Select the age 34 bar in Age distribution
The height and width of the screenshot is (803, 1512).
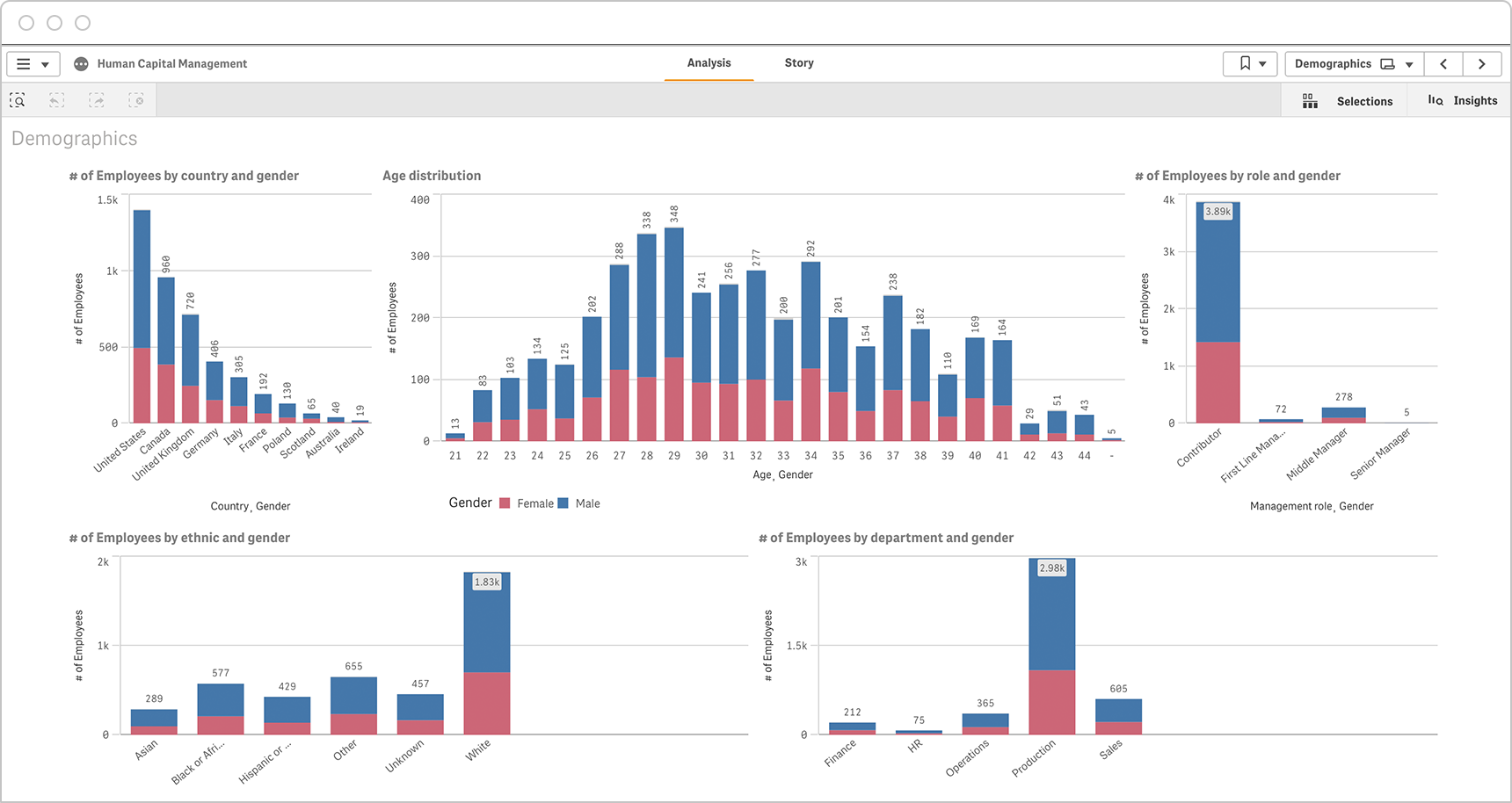tap(811, 351)
